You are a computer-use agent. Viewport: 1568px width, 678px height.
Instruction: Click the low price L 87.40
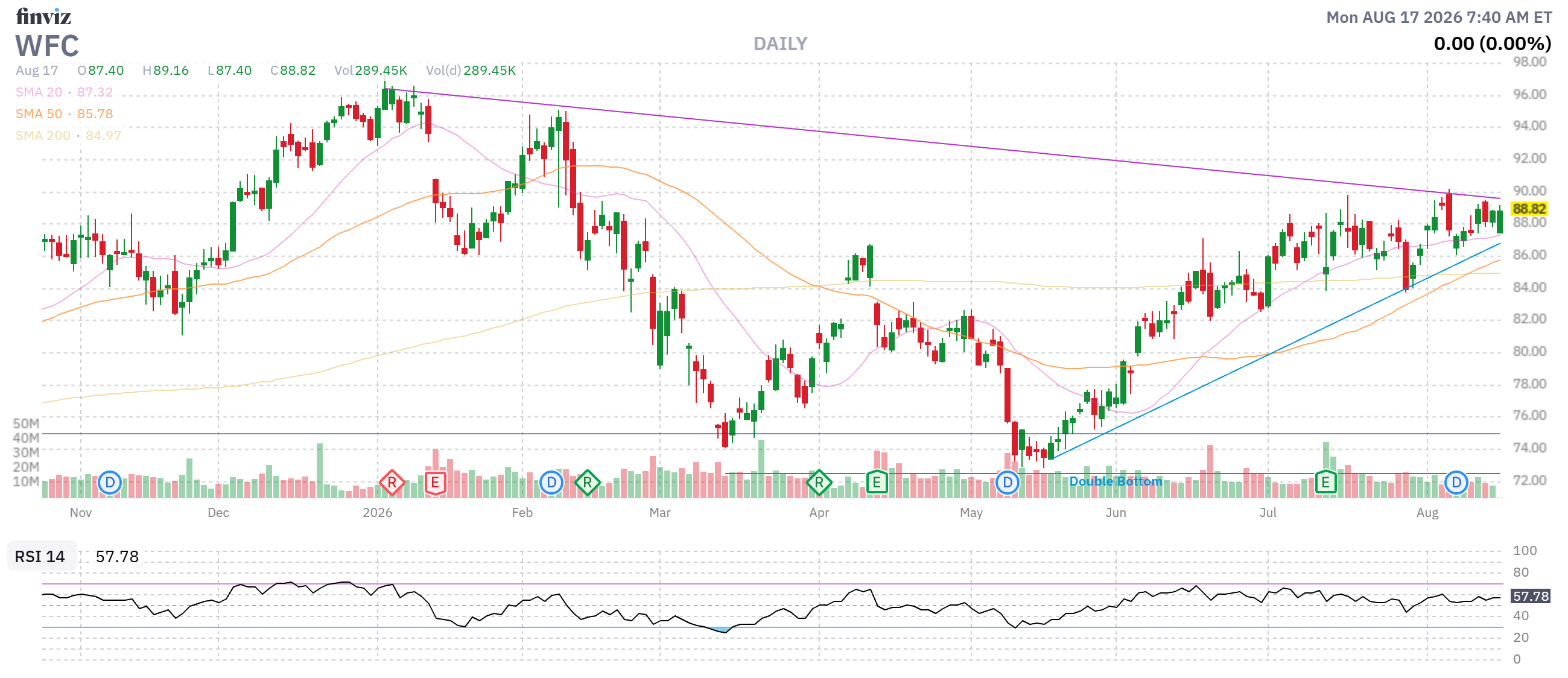pos(229,70)
